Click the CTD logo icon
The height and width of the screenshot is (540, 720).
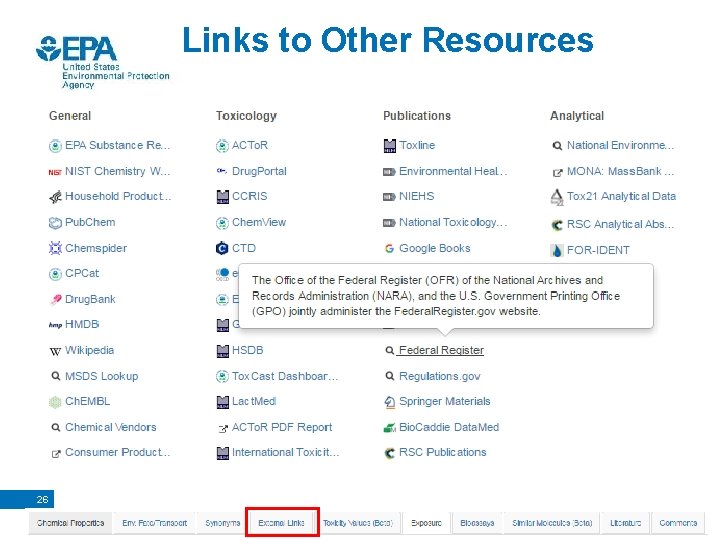coord(222,248)
